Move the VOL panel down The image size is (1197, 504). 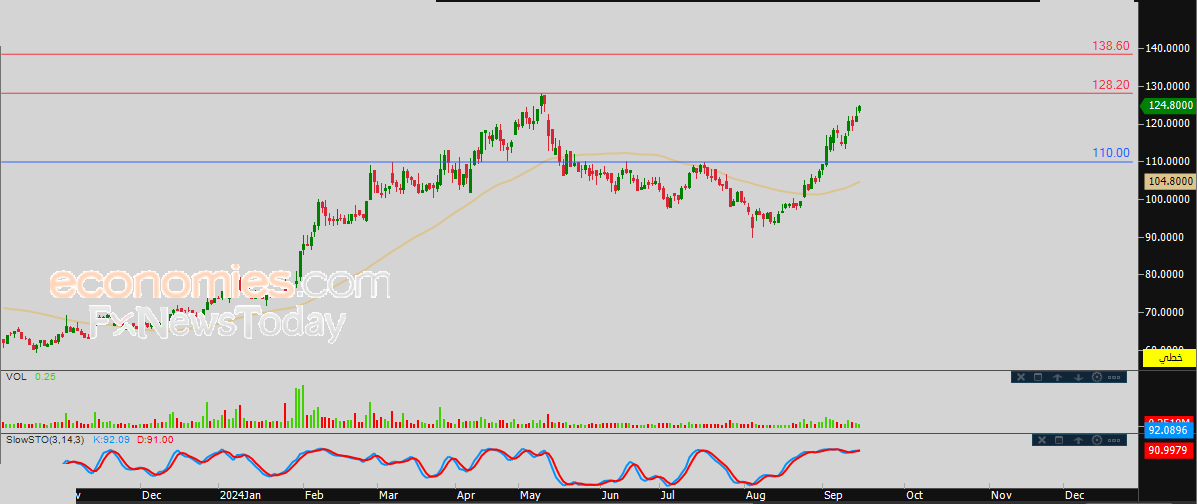1078,377
